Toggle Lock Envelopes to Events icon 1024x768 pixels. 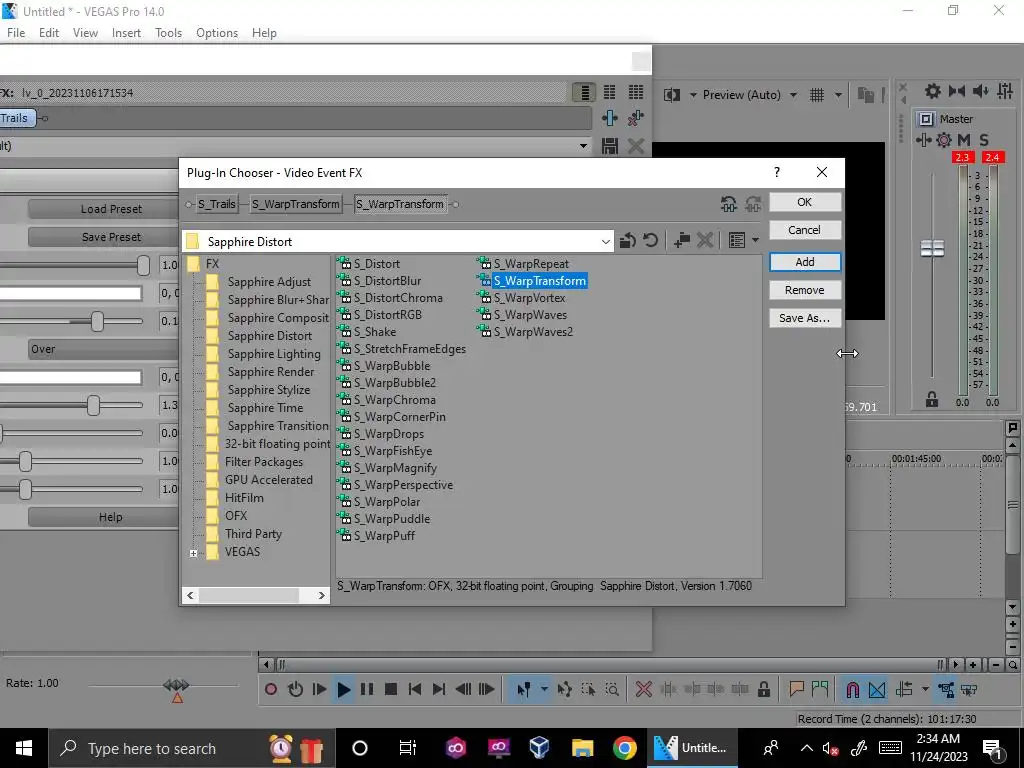coord(946,689)
